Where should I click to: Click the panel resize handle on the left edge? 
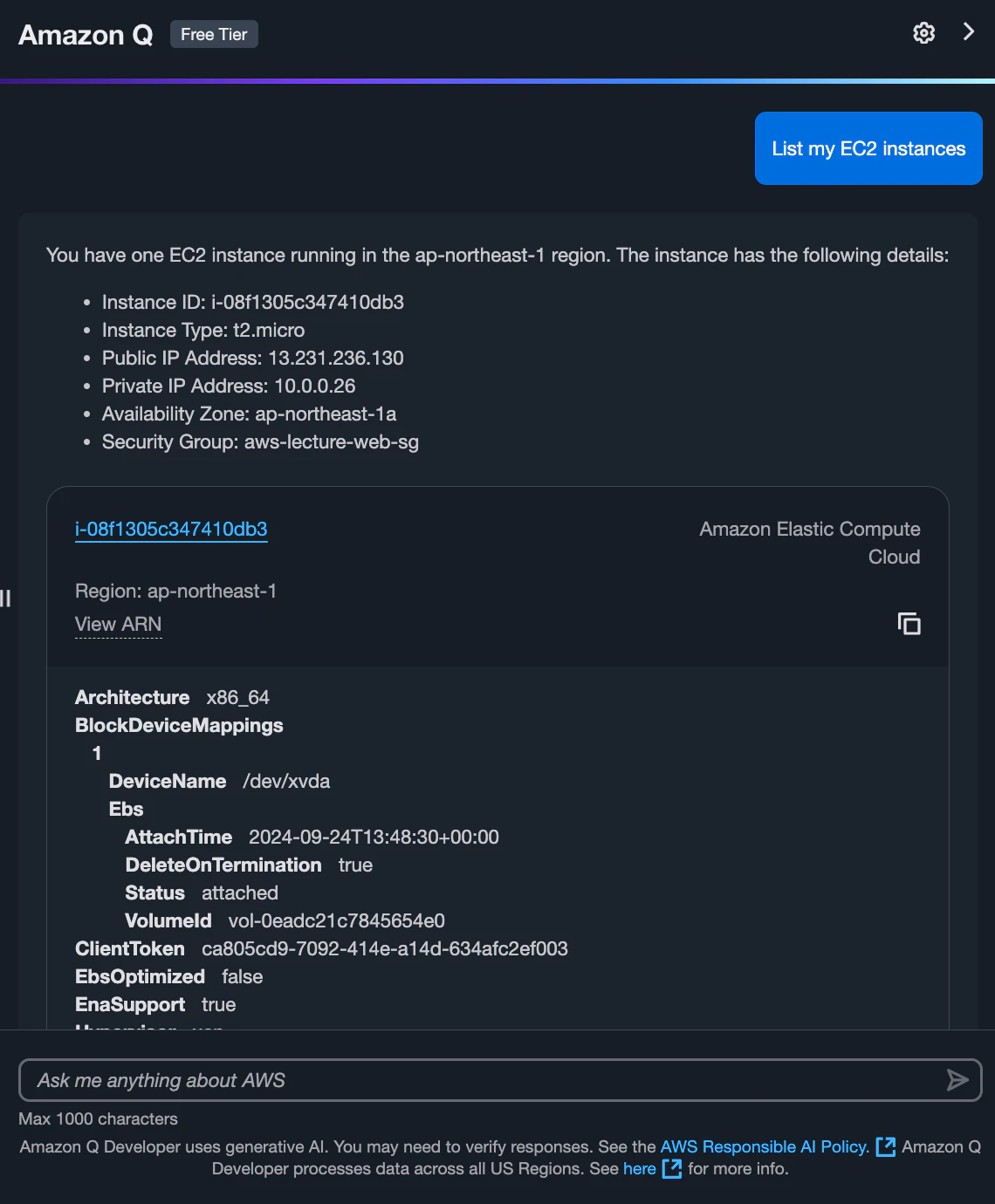coord(5,599)
